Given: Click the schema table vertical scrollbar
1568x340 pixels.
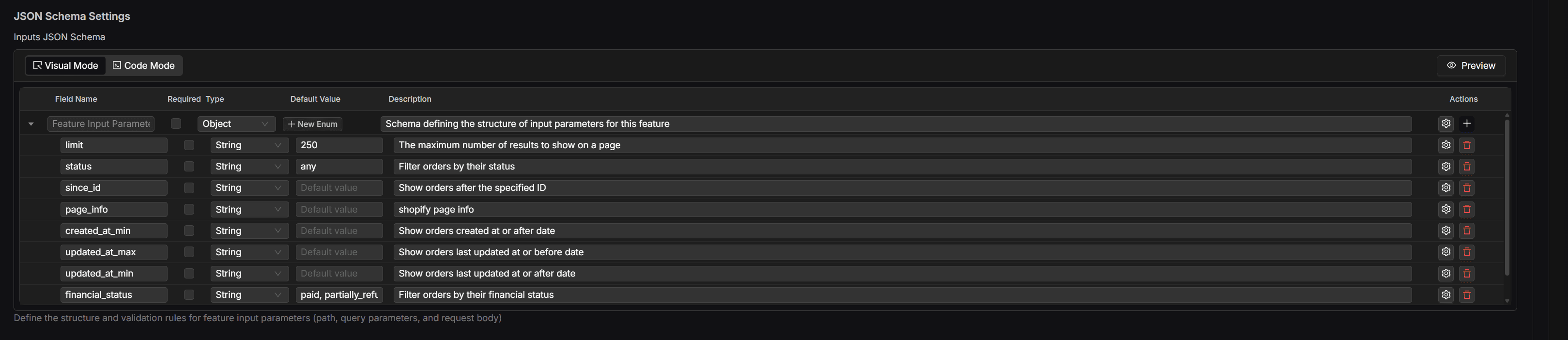Looking at the screenshot, I should 1507,197.
